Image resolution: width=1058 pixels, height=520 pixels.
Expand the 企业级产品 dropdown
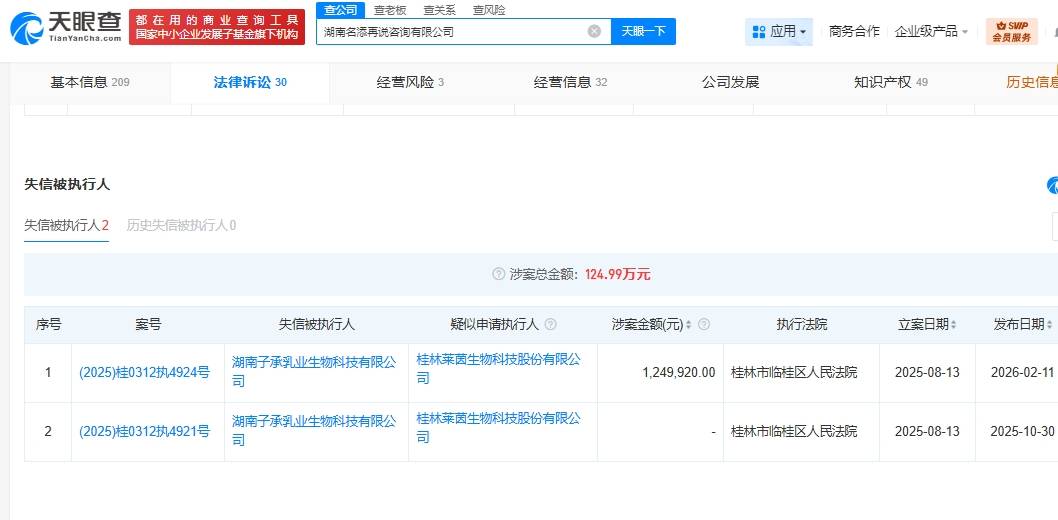pos(931,31)
